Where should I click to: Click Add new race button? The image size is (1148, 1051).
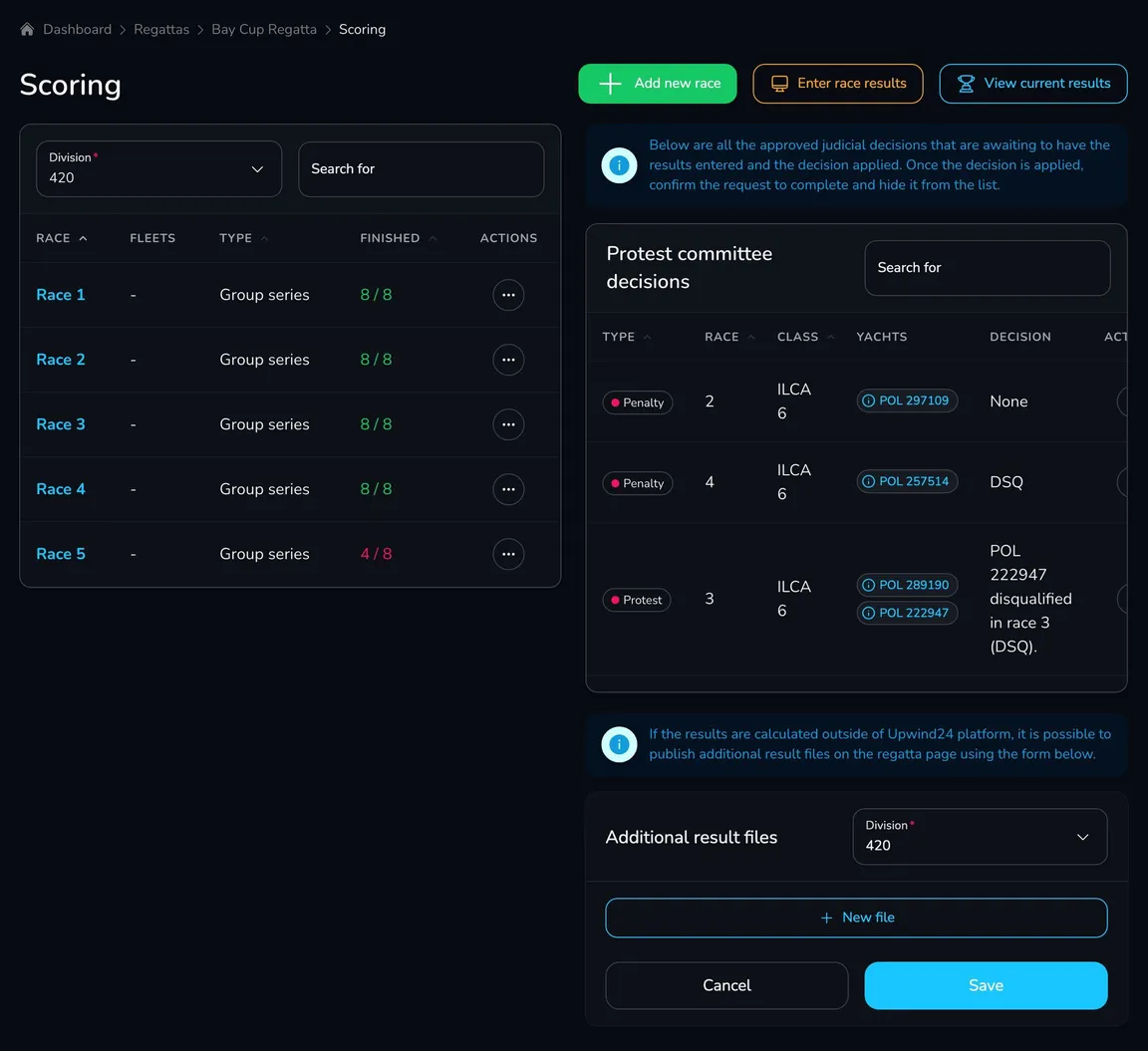tap(658, 84)
